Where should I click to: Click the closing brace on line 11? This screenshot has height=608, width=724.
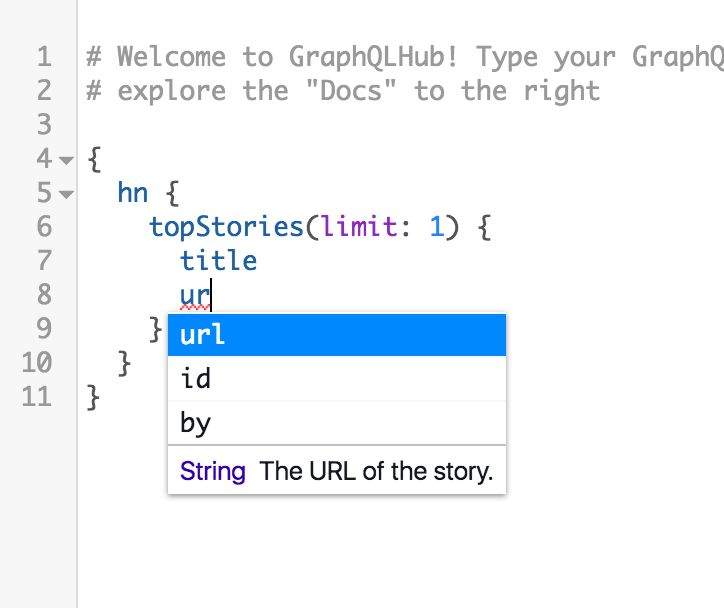pyautogui.click(x=93, y=397)
